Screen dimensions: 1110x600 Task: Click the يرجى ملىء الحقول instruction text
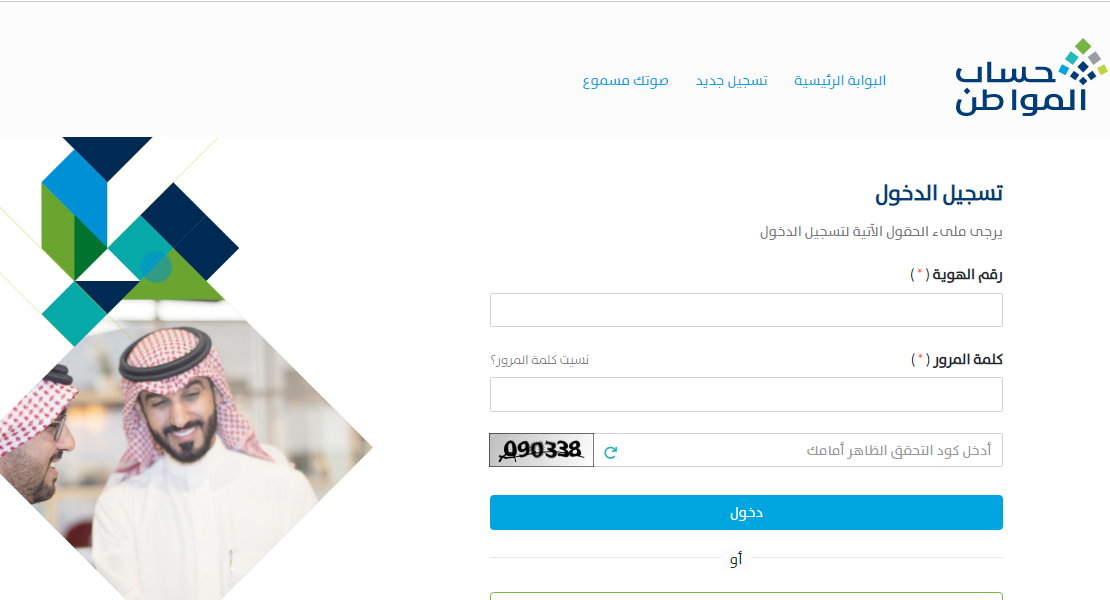[x=881, y=231]
